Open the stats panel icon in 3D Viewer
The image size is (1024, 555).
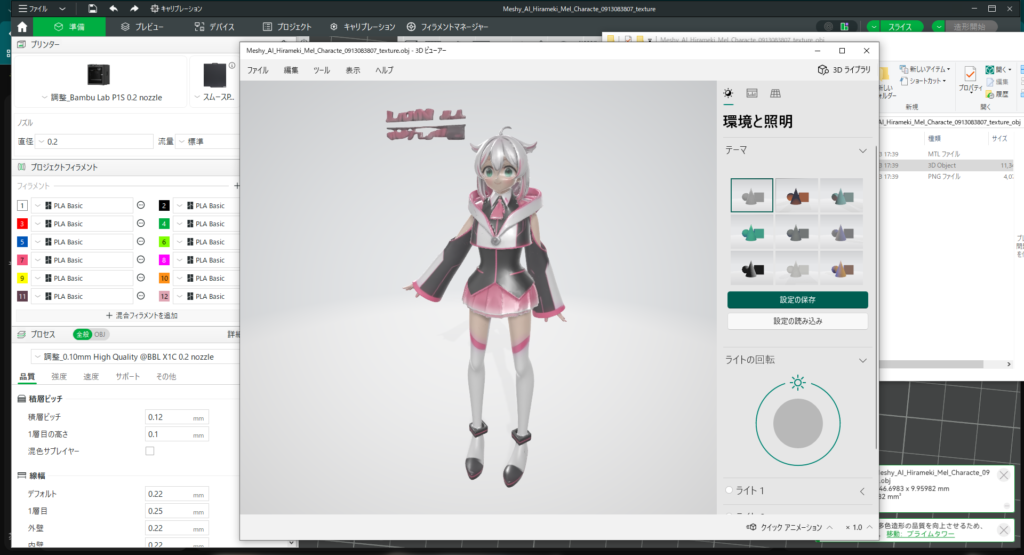coord(752,93)
